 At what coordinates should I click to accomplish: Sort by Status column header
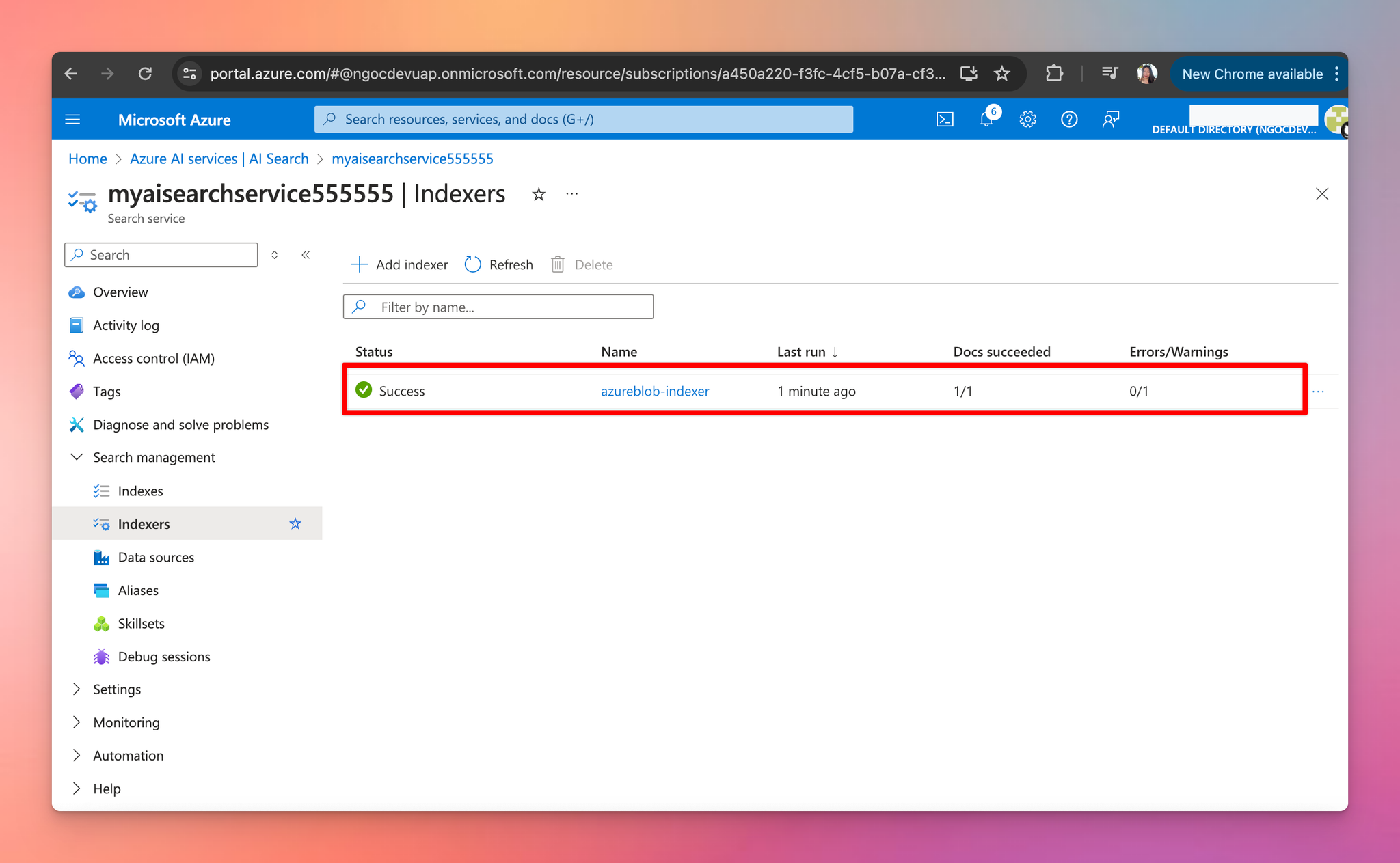click(374, 352)
